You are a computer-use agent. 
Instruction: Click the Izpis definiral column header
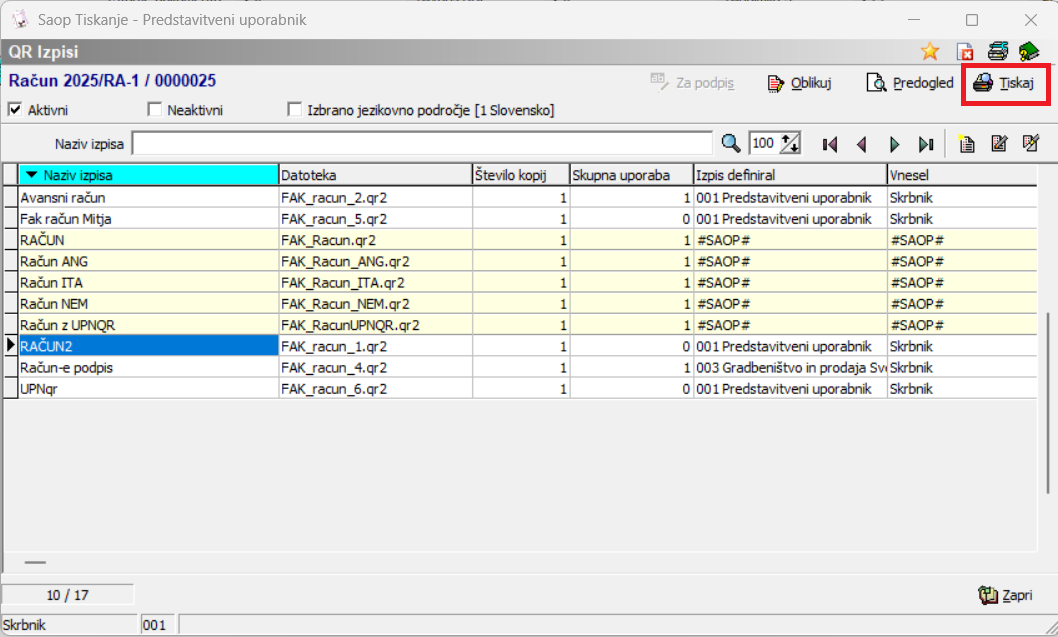point(790,175)
